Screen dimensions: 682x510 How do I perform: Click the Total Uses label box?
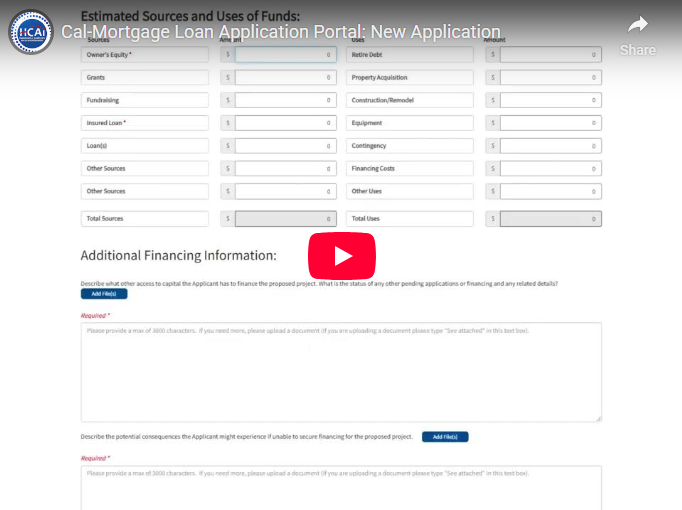click(410, 219)
